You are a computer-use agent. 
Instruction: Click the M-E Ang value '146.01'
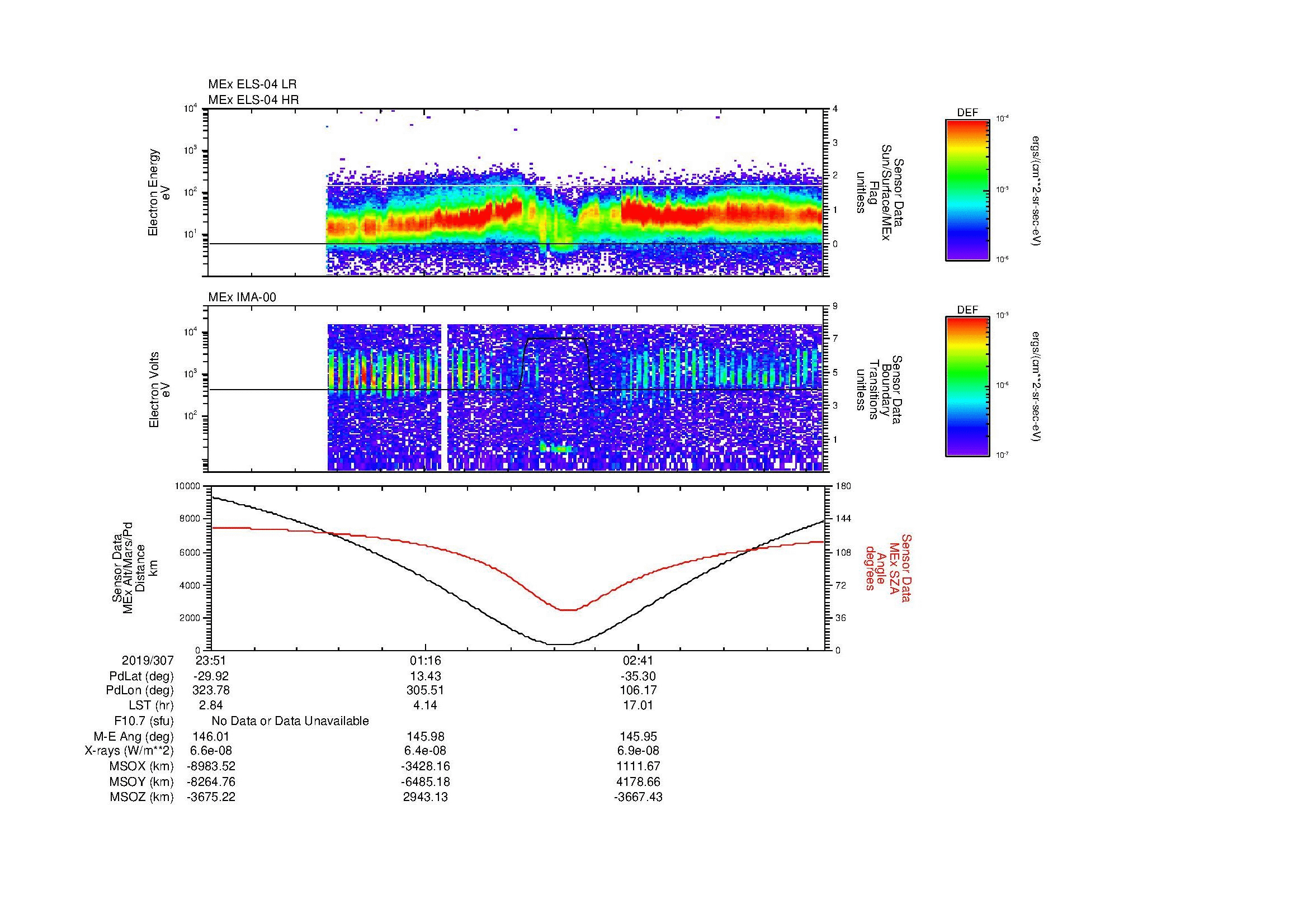click(211, 736)
